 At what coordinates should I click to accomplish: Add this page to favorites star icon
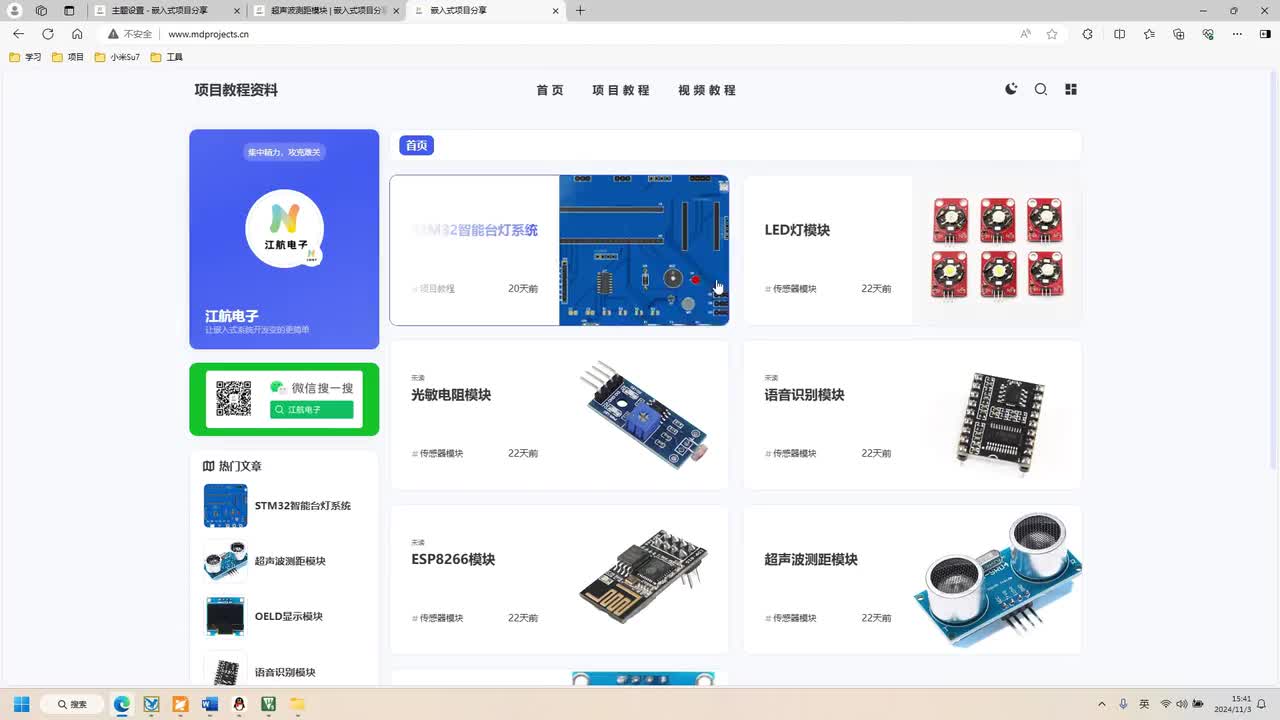tap(1052, 34)
